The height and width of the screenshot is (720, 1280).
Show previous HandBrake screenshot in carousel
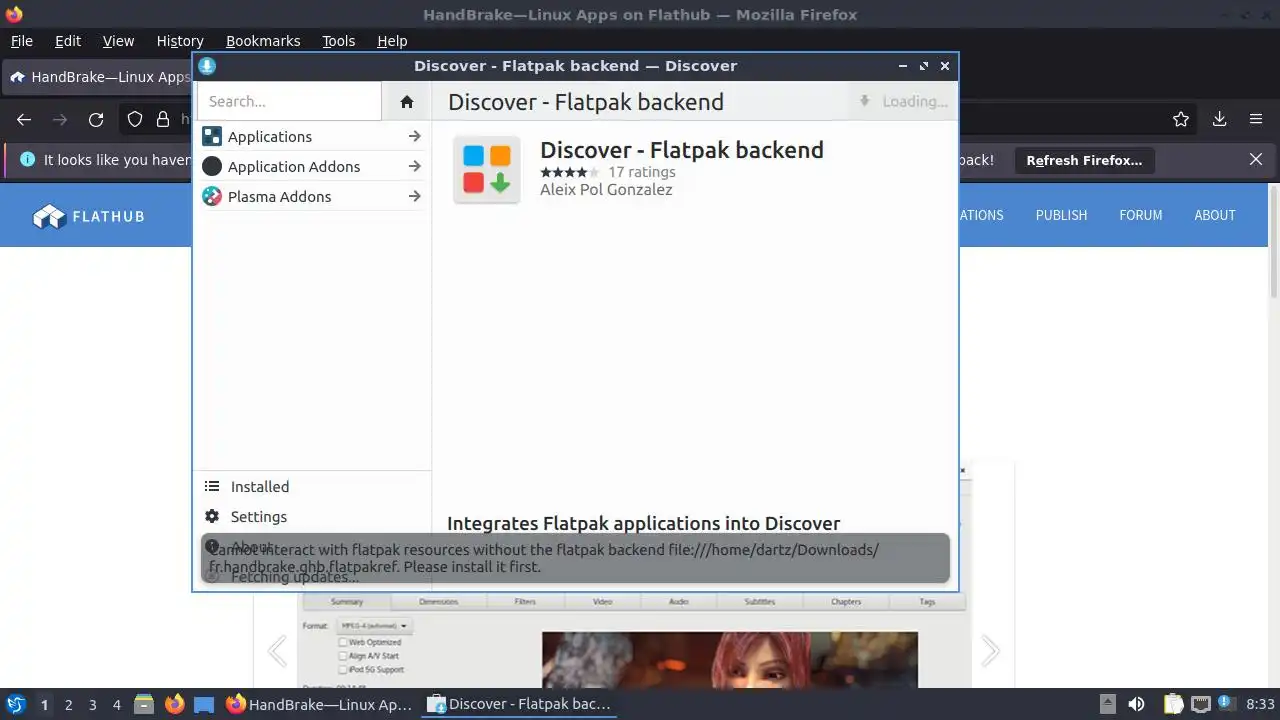pos(277,651)
